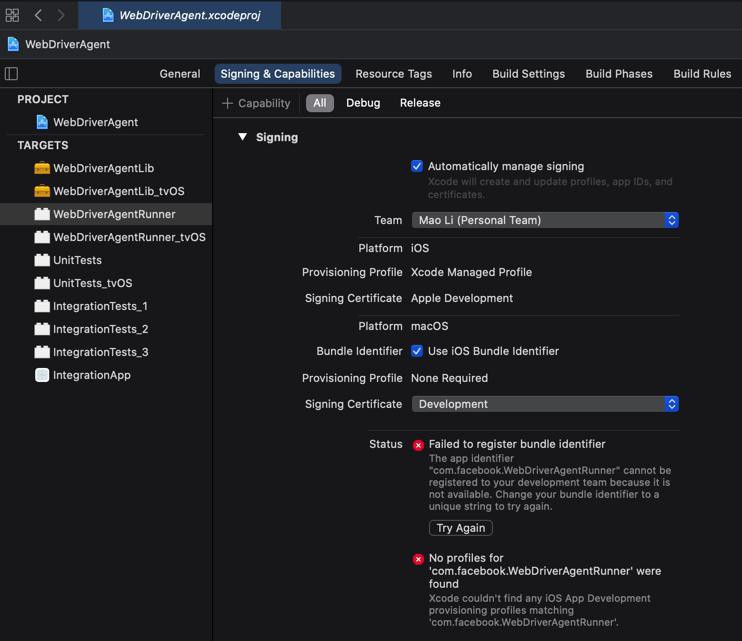Click the Try Again button
Image resolution: width=742 pixels, height=641 pixels.
460,528
